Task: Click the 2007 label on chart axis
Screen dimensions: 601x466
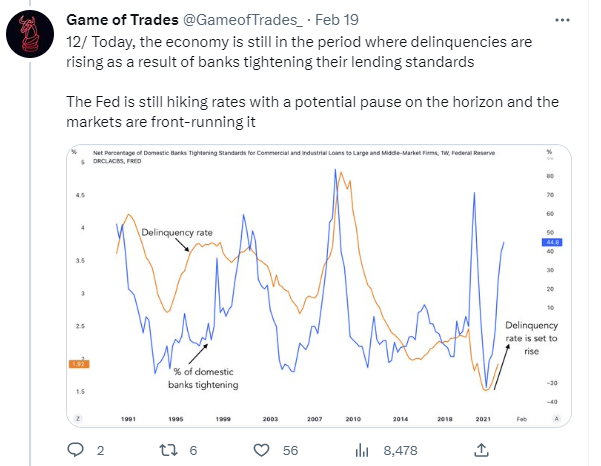Action: (x=314, y=416)
